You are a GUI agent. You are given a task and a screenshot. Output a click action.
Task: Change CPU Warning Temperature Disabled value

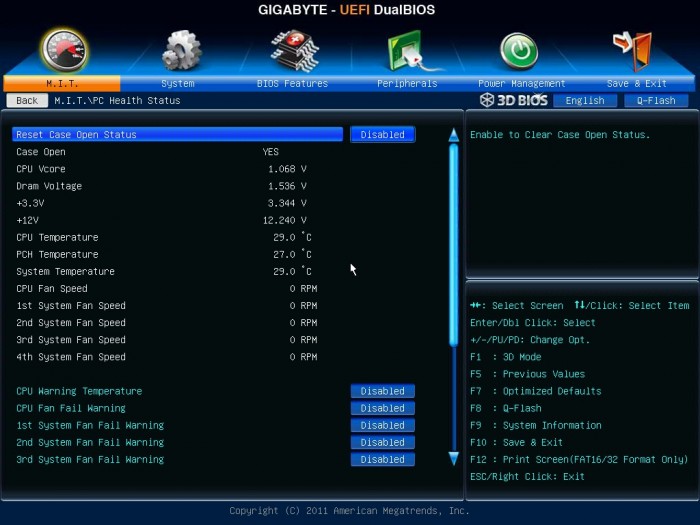point(383,391)
